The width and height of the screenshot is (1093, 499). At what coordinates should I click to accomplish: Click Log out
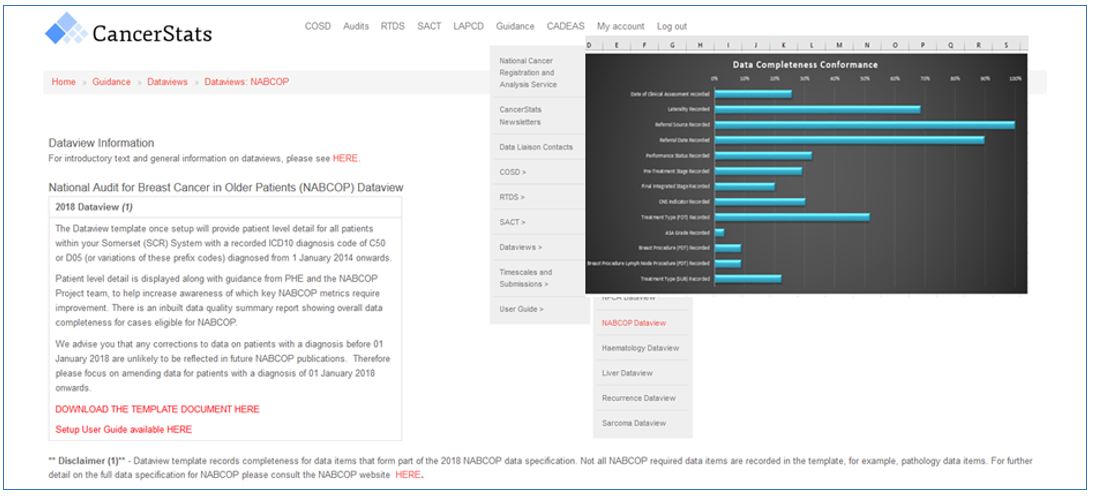coord(671,26)
